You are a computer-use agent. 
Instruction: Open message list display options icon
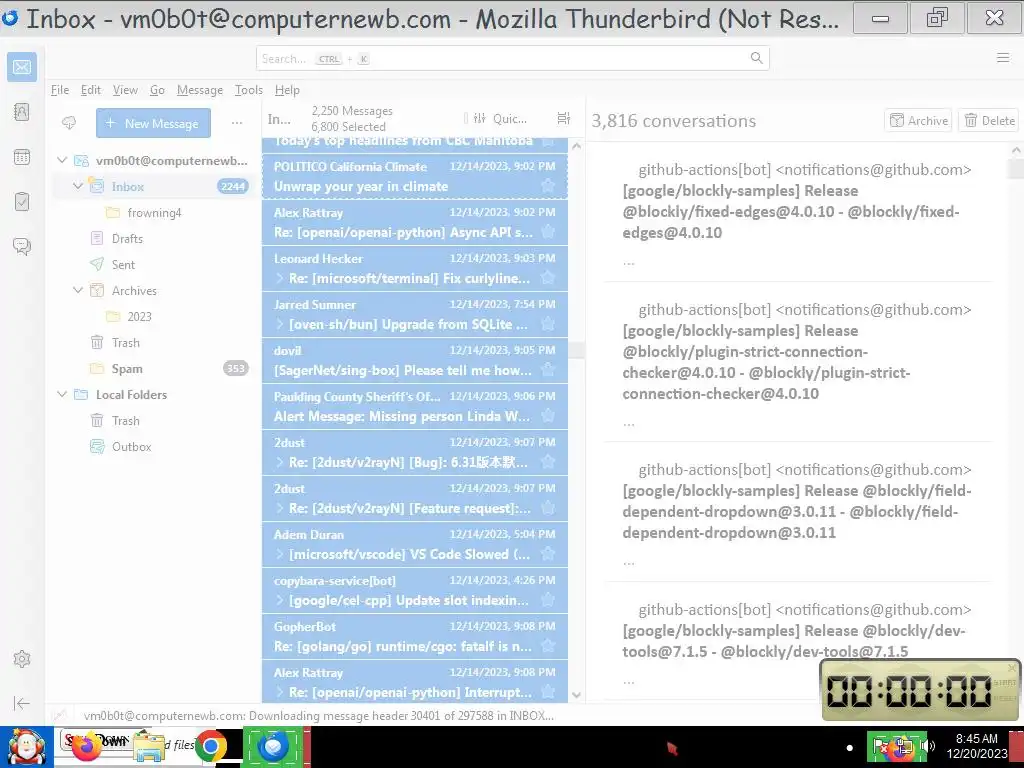564,118
